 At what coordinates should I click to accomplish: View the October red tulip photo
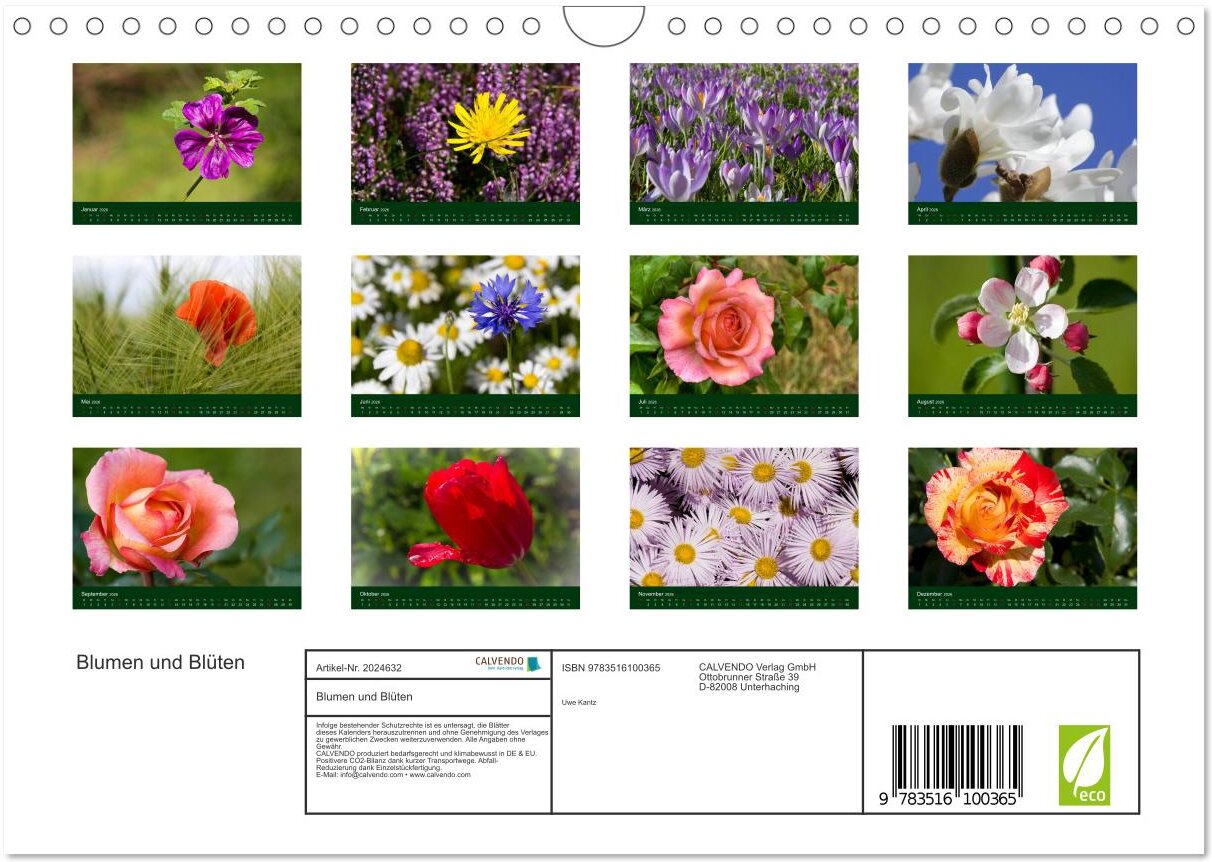pyautogui.click(x=465, y=517)
